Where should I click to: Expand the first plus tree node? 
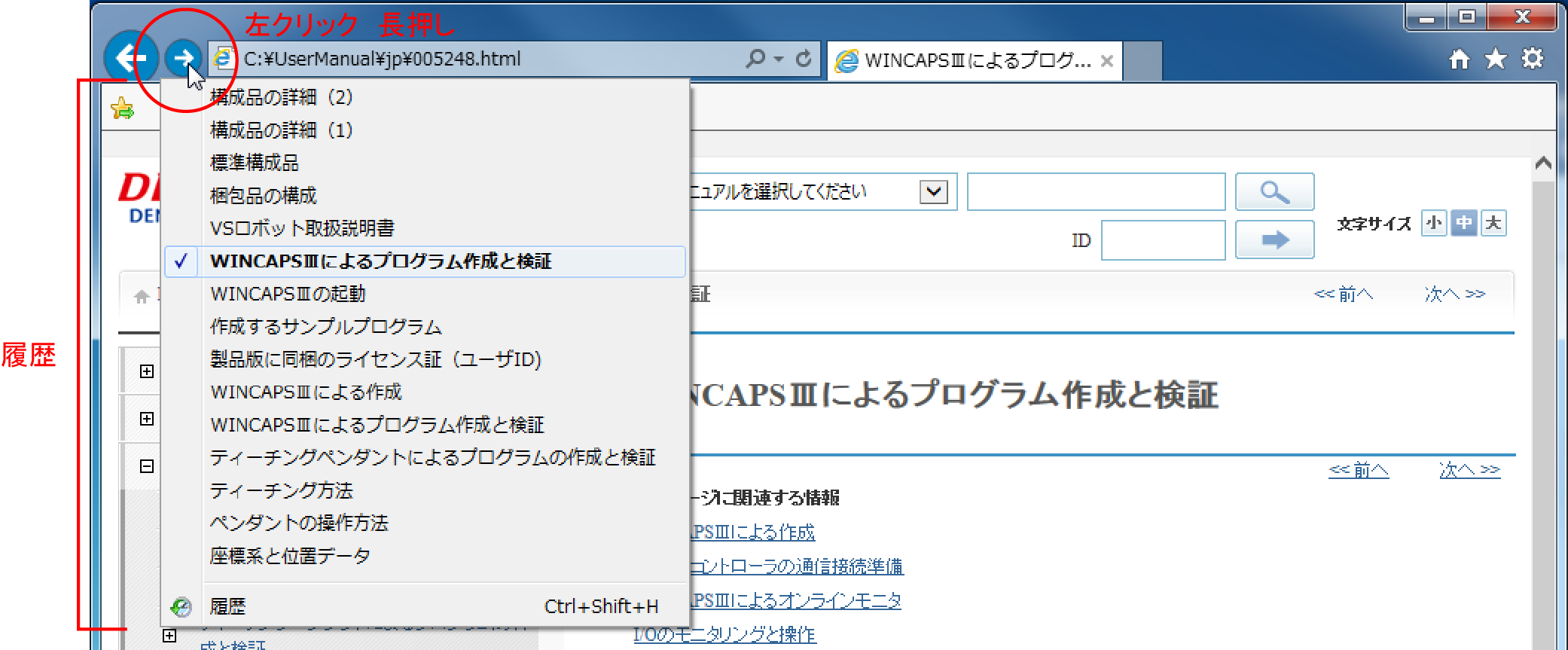(x=147, y=371)
